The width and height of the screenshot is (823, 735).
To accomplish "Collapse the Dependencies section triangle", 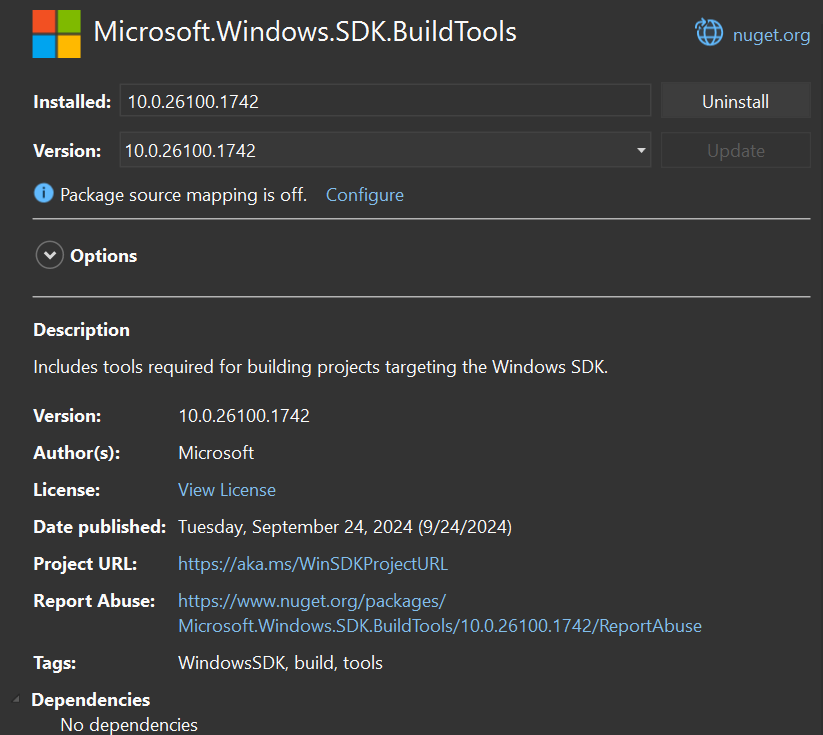I will click(16, 699).
